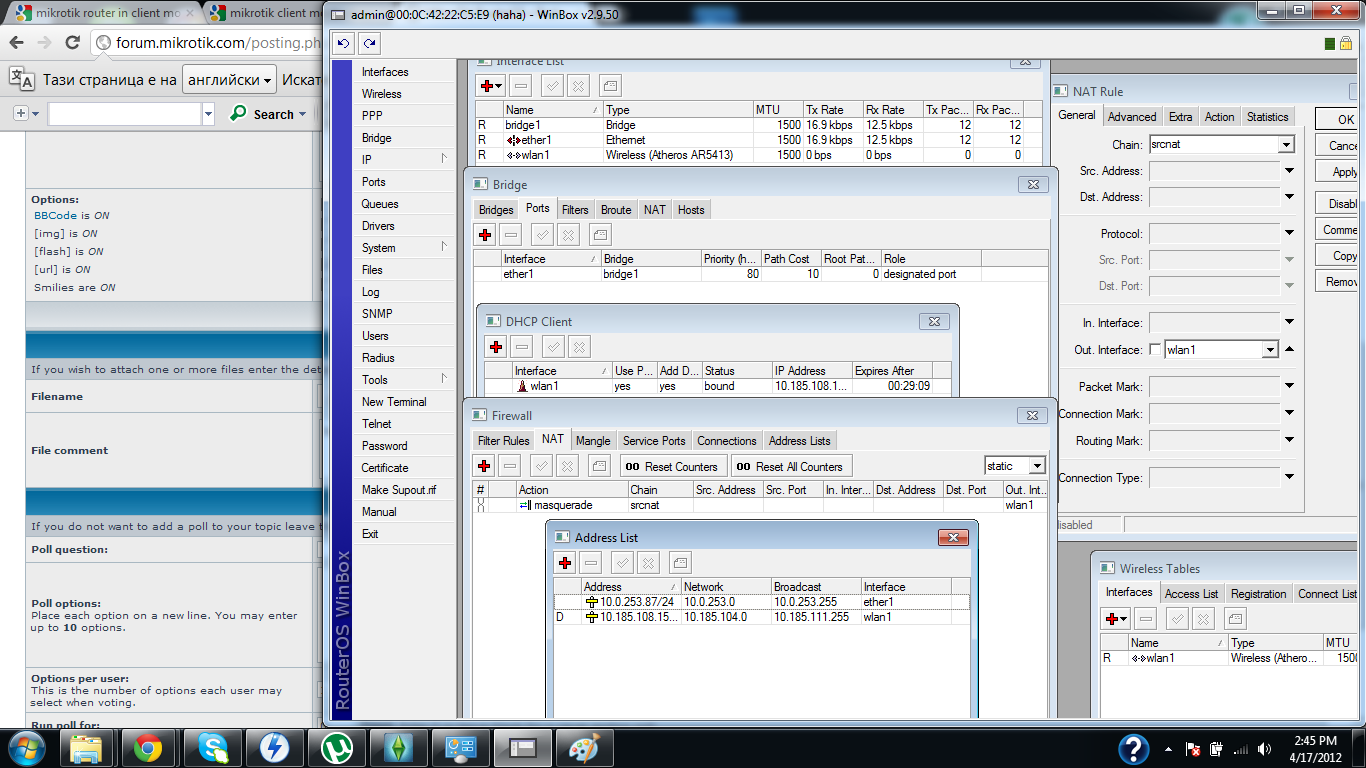
Task: Expand the Src. Address field in NAT Rule
Action: 1289,171
